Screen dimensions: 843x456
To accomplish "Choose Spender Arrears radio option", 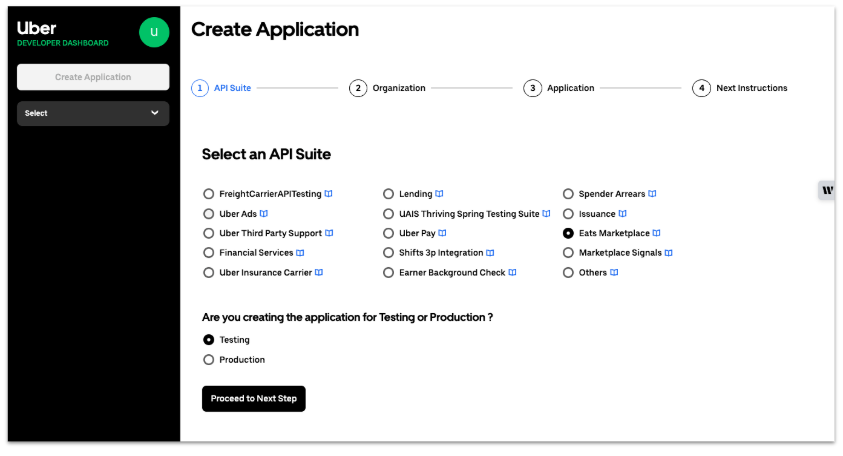I will 568,194.
